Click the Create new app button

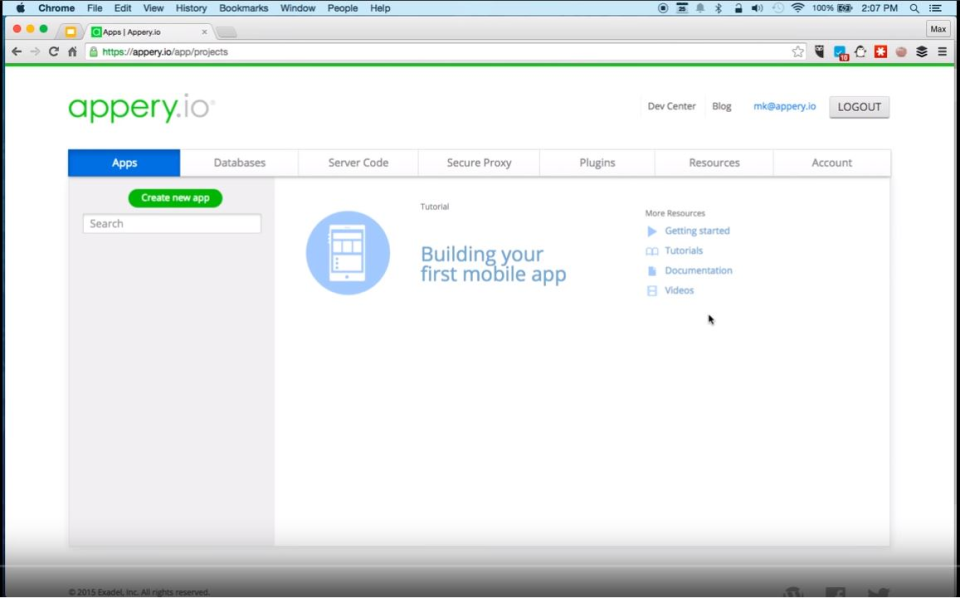(x=174, y=198)
